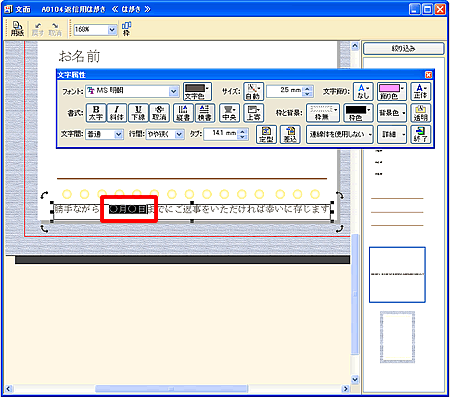Select 横書 horizontal writing mode
Image resolution: width=450 pixels, height=397 pixels.
(x=205, y=113)
